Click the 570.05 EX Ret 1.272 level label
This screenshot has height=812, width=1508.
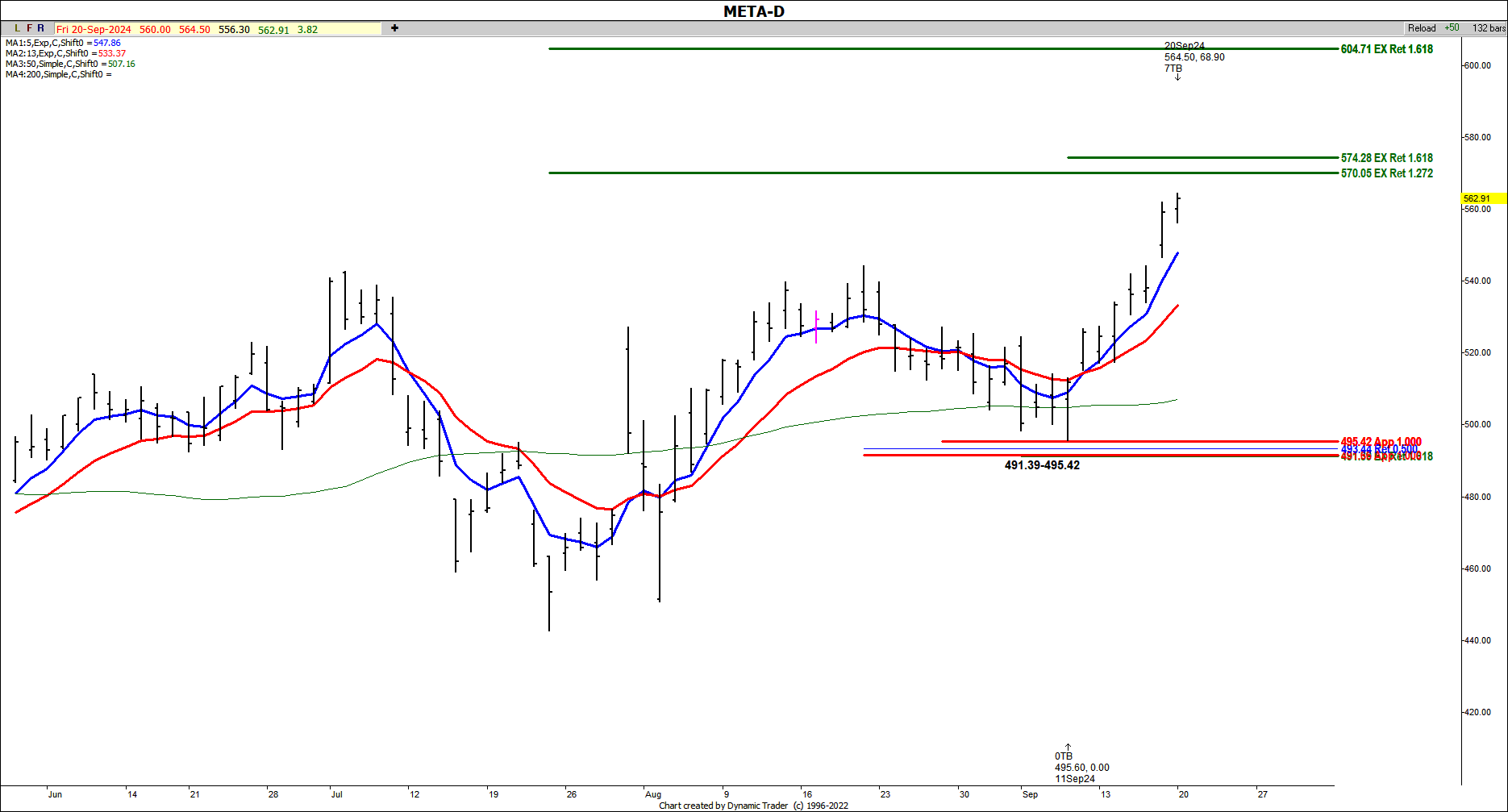point(1387,173)
